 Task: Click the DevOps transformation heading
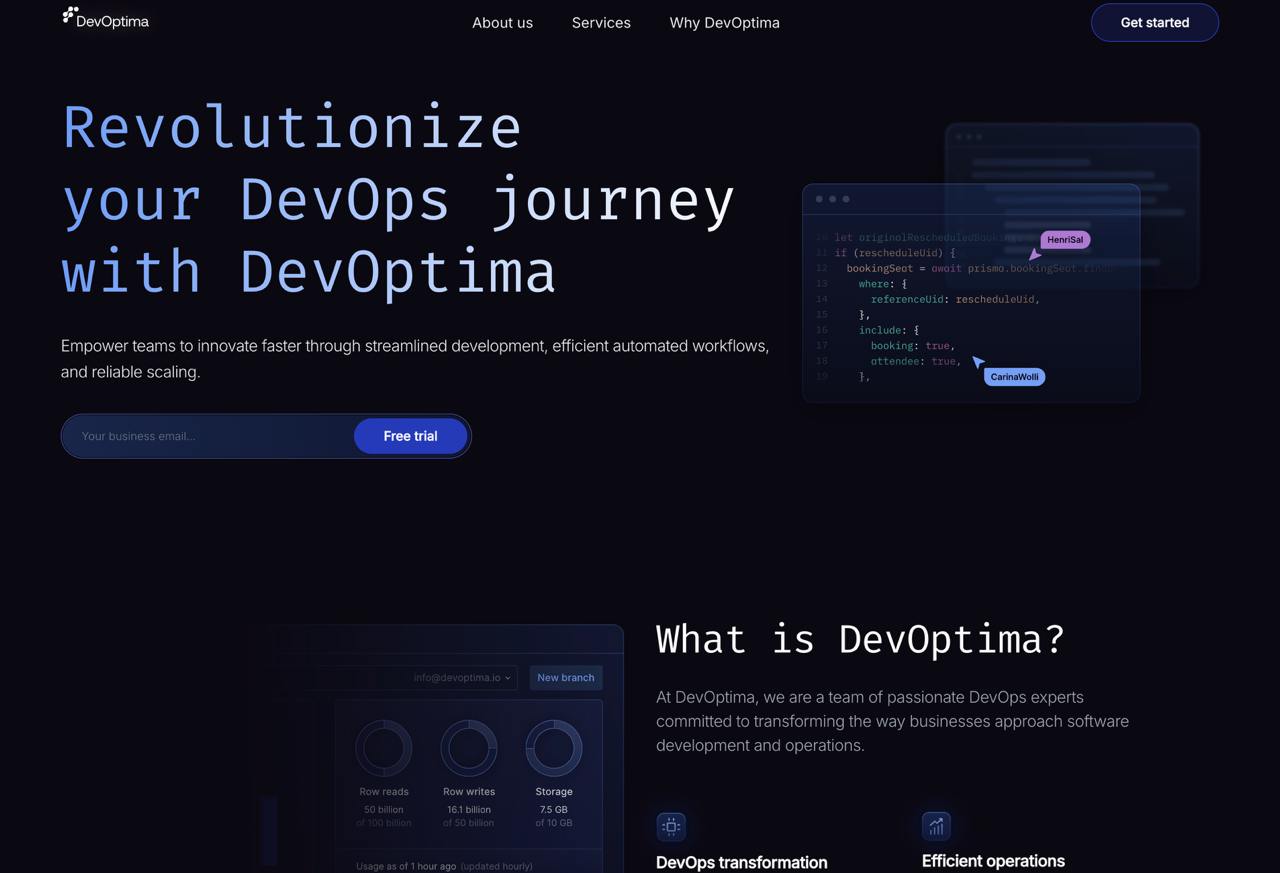point(741,862)
